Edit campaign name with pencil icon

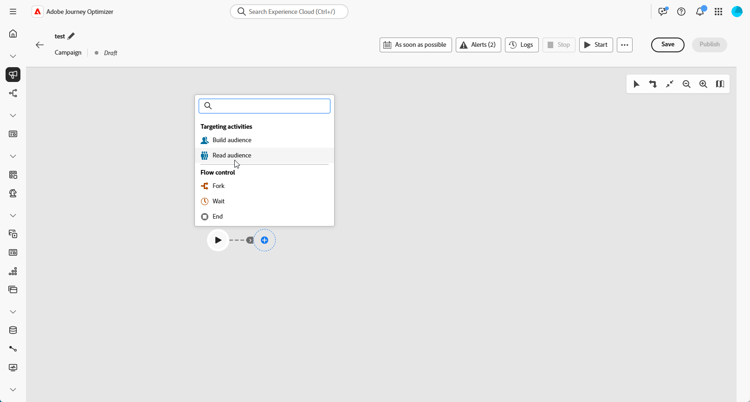click(71, 36)
